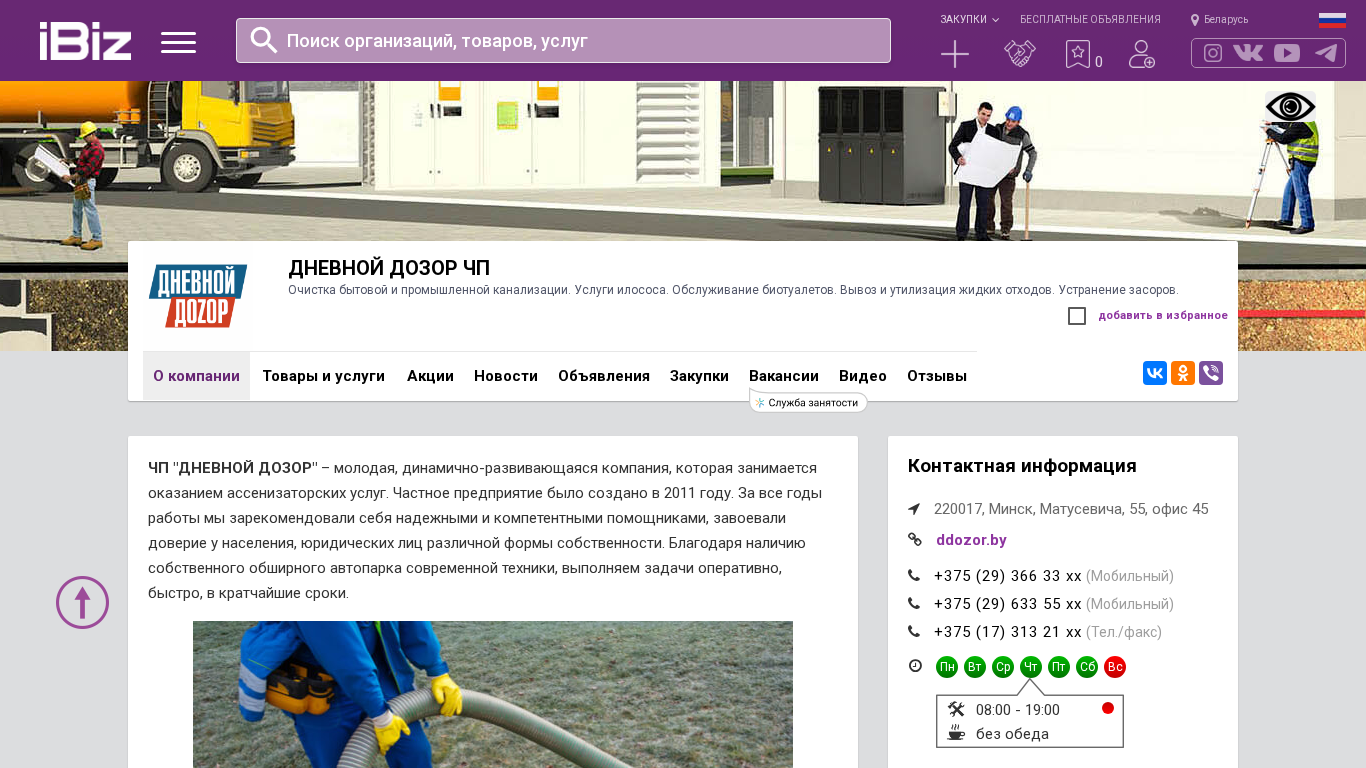Image resolution: width=1366 pixels, height=768 pixels.
Task: Open the handshake partnership icon
Action: click(x=1020, y=54)
